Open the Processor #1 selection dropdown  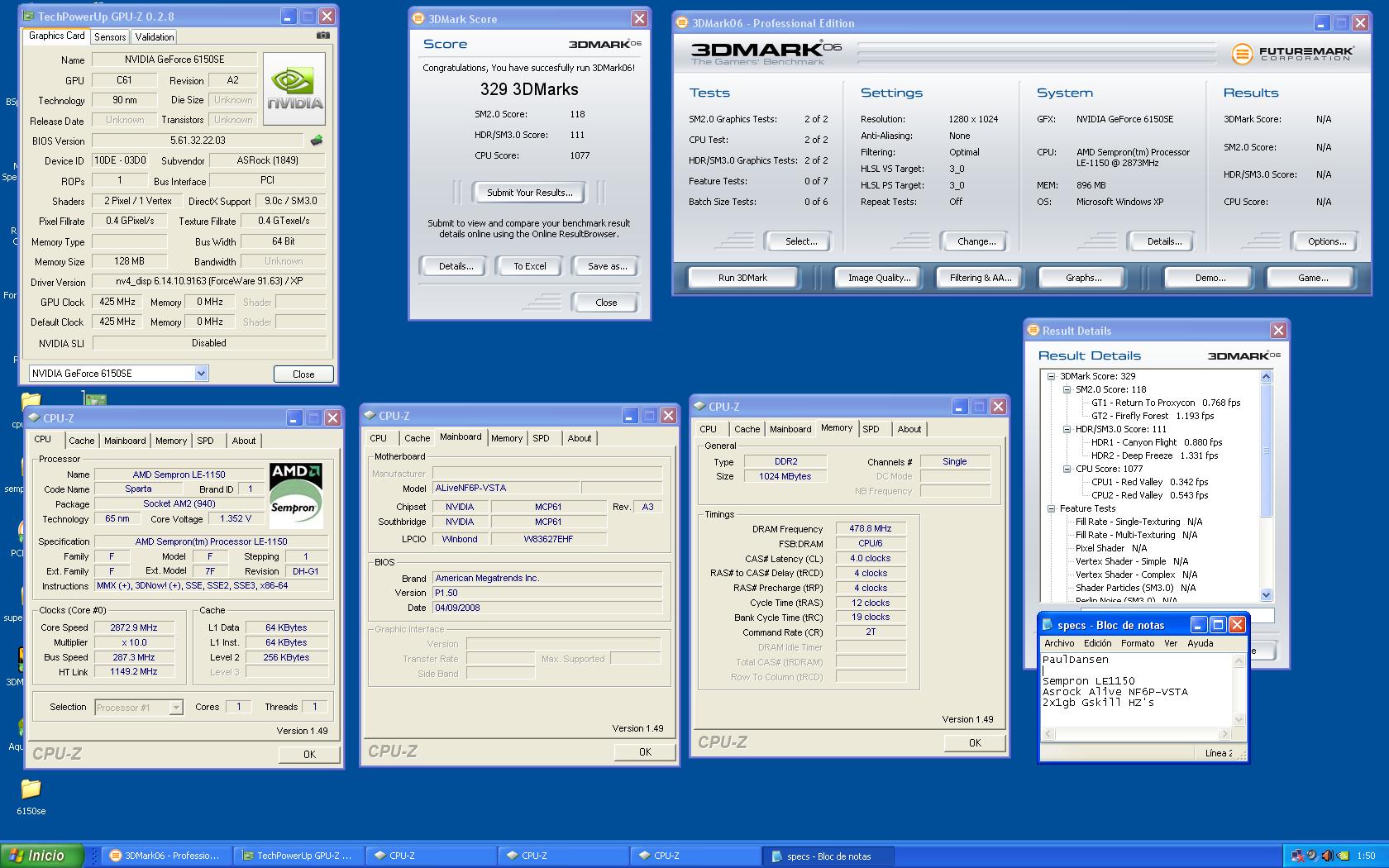175,708
